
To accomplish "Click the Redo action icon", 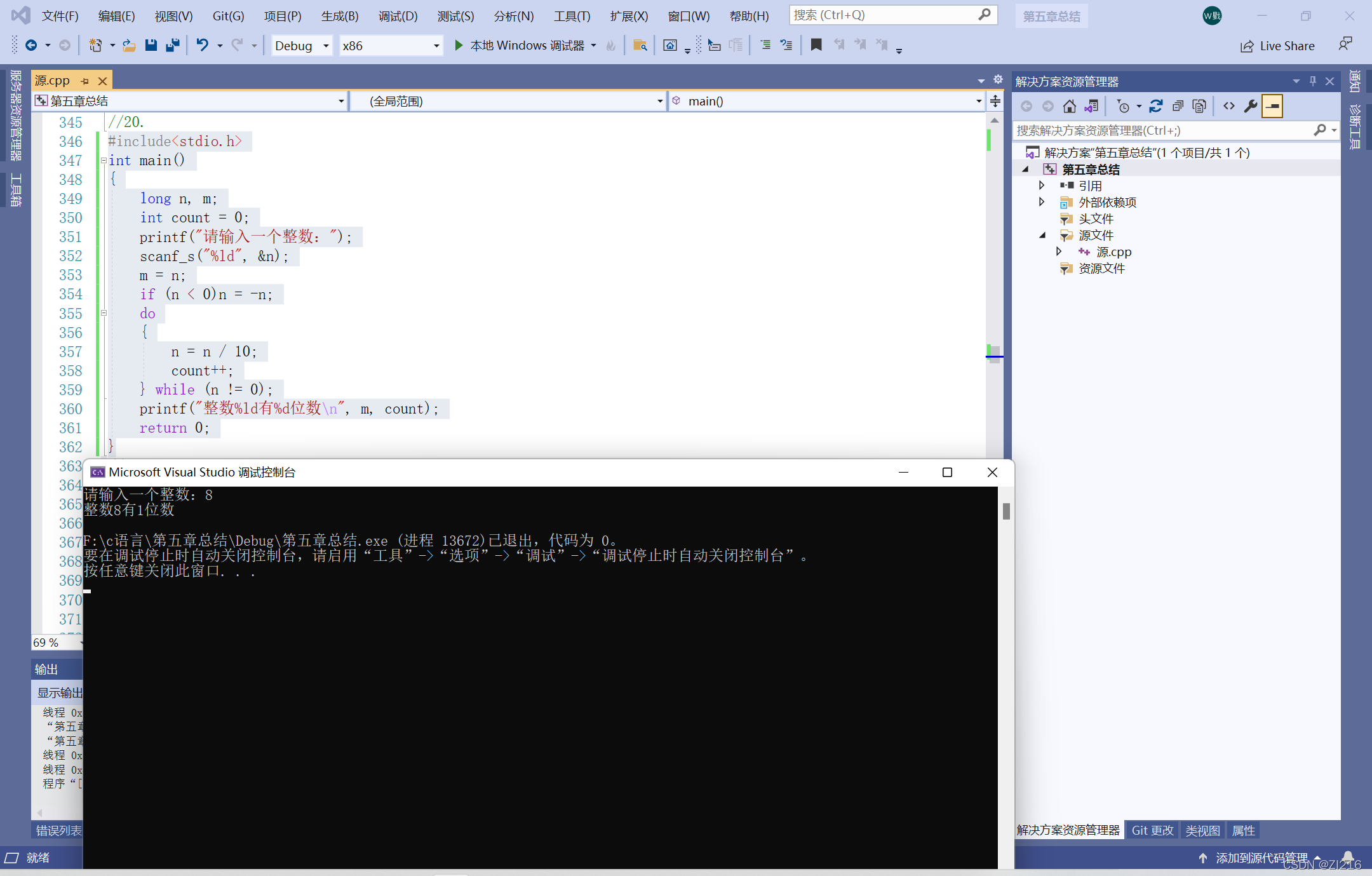I will tap(237, 46).
